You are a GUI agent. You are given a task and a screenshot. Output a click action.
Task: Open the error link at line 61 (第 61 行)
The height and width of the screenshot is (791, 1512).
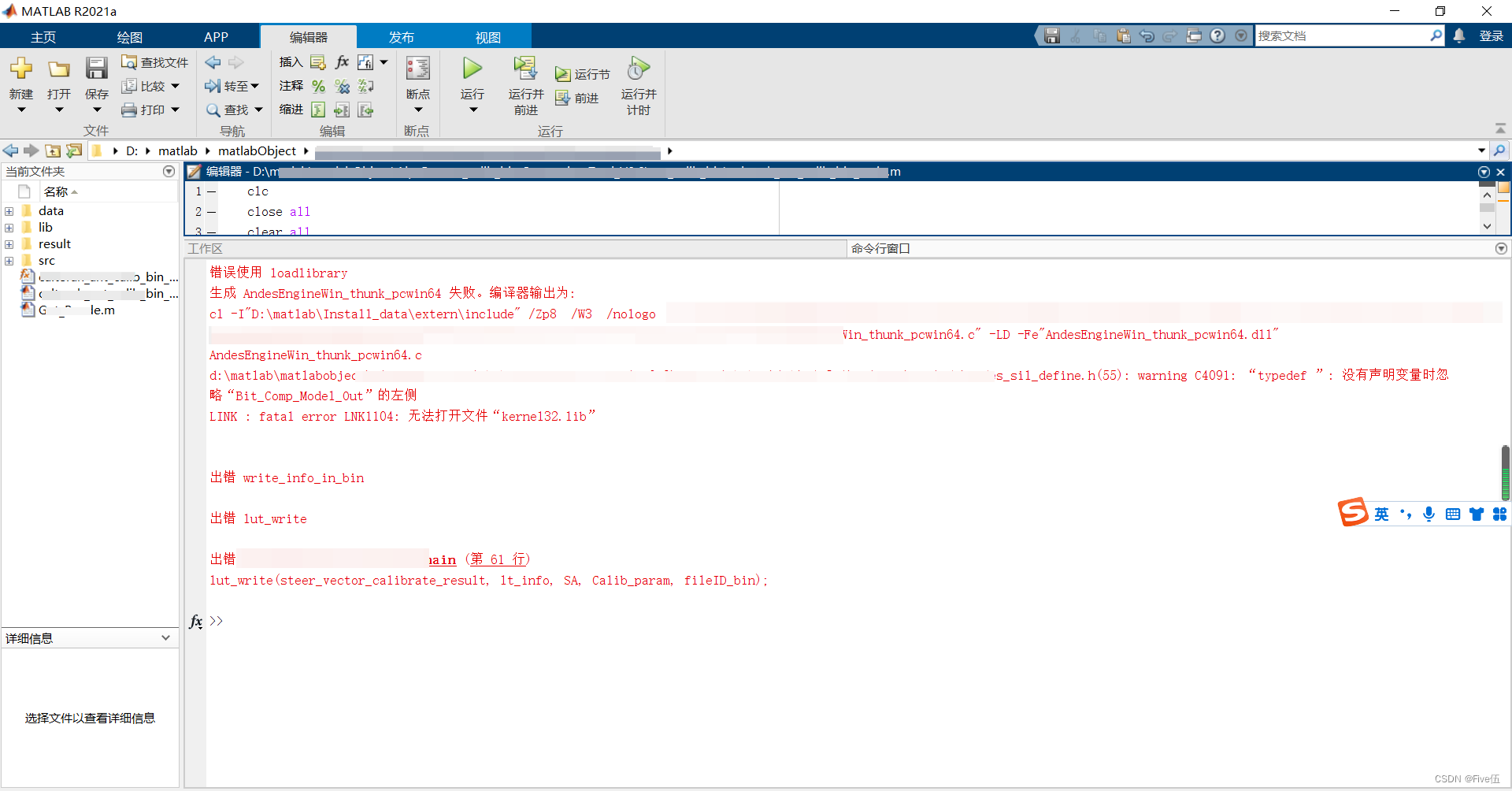coord(498,559)
